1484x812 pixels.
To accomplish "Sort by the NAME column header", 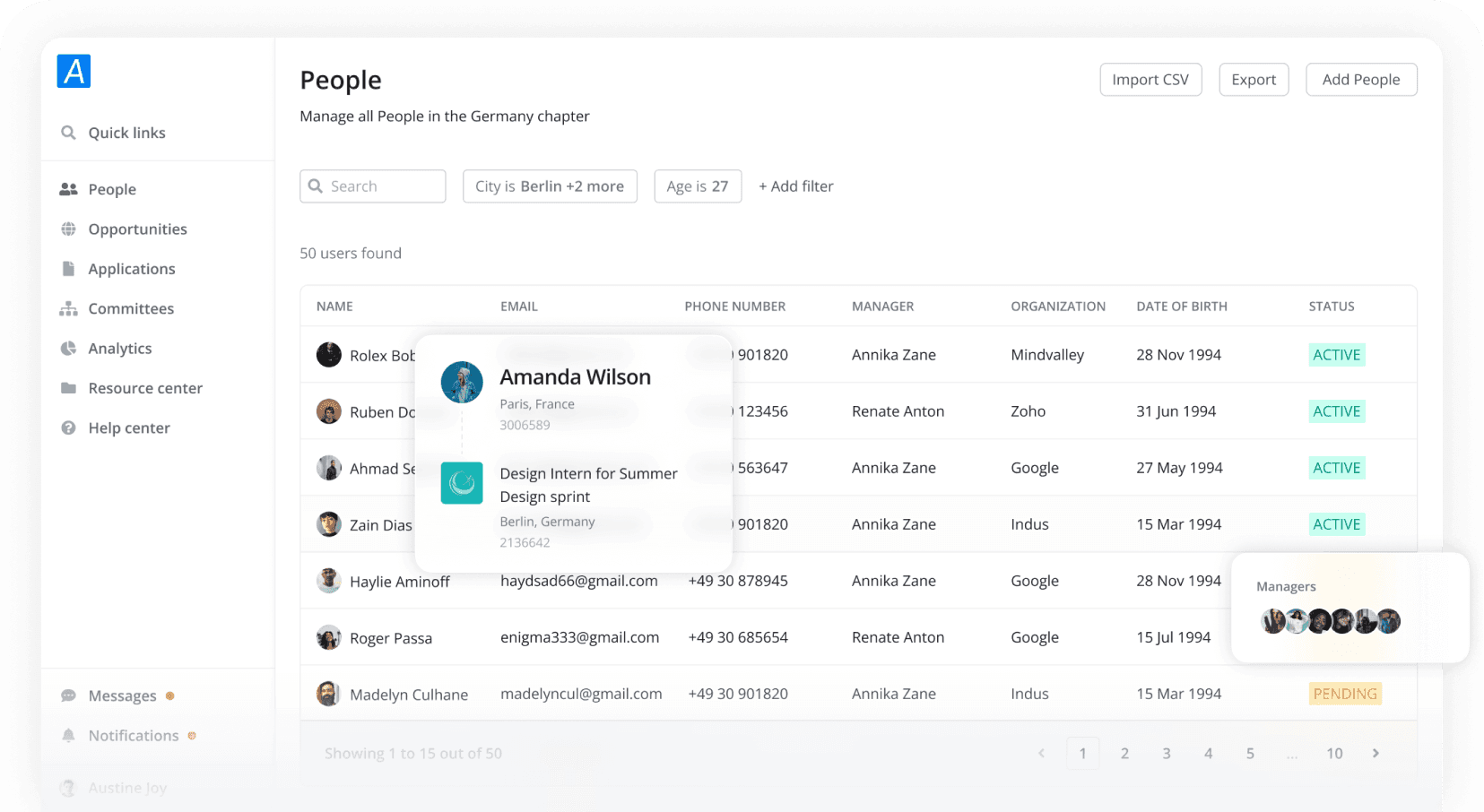I will click(334, 307).
